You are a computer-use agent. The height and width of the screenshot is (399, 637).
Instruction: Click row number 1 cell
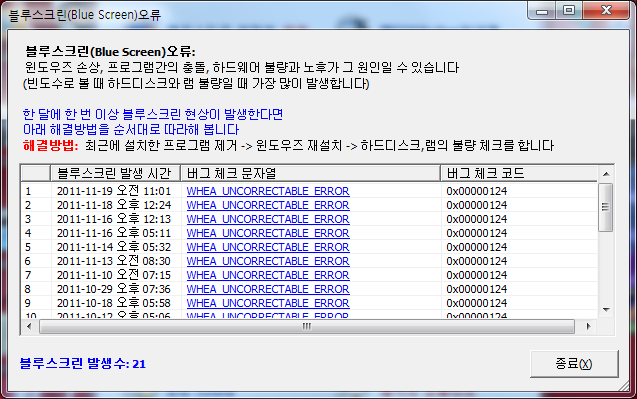[x=36, y=191]
